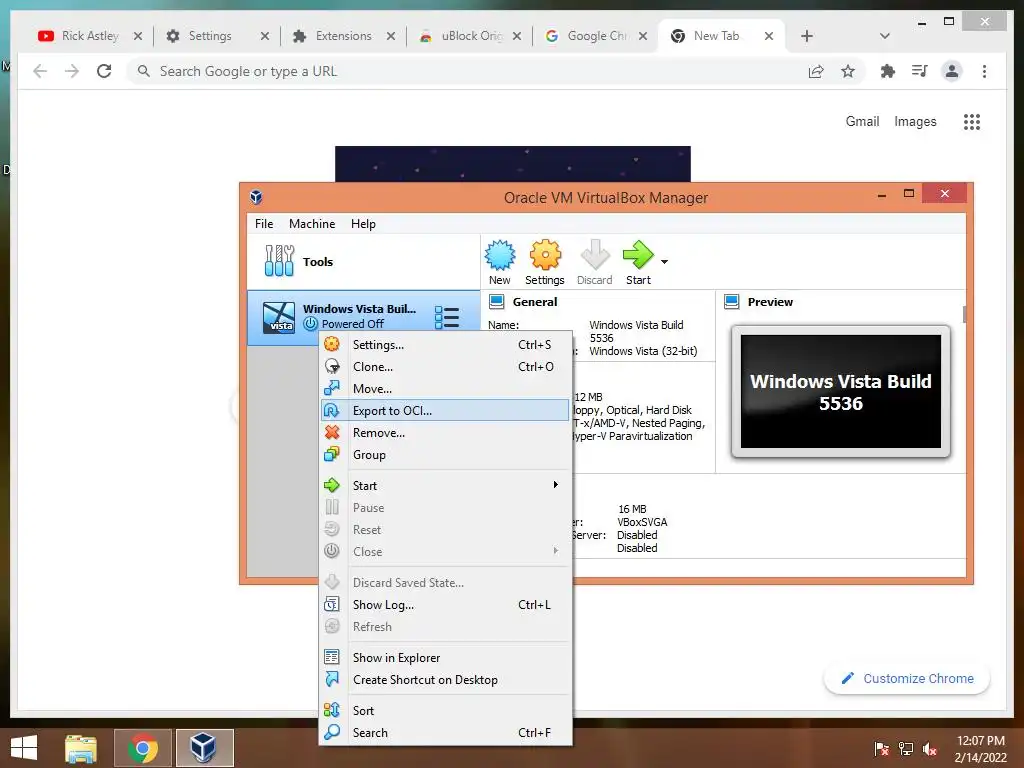Image resolution: width=1024 pixels, height=768 pixels.
Task: Click the green Start arrow in toolbar
Action: point(638,263)
